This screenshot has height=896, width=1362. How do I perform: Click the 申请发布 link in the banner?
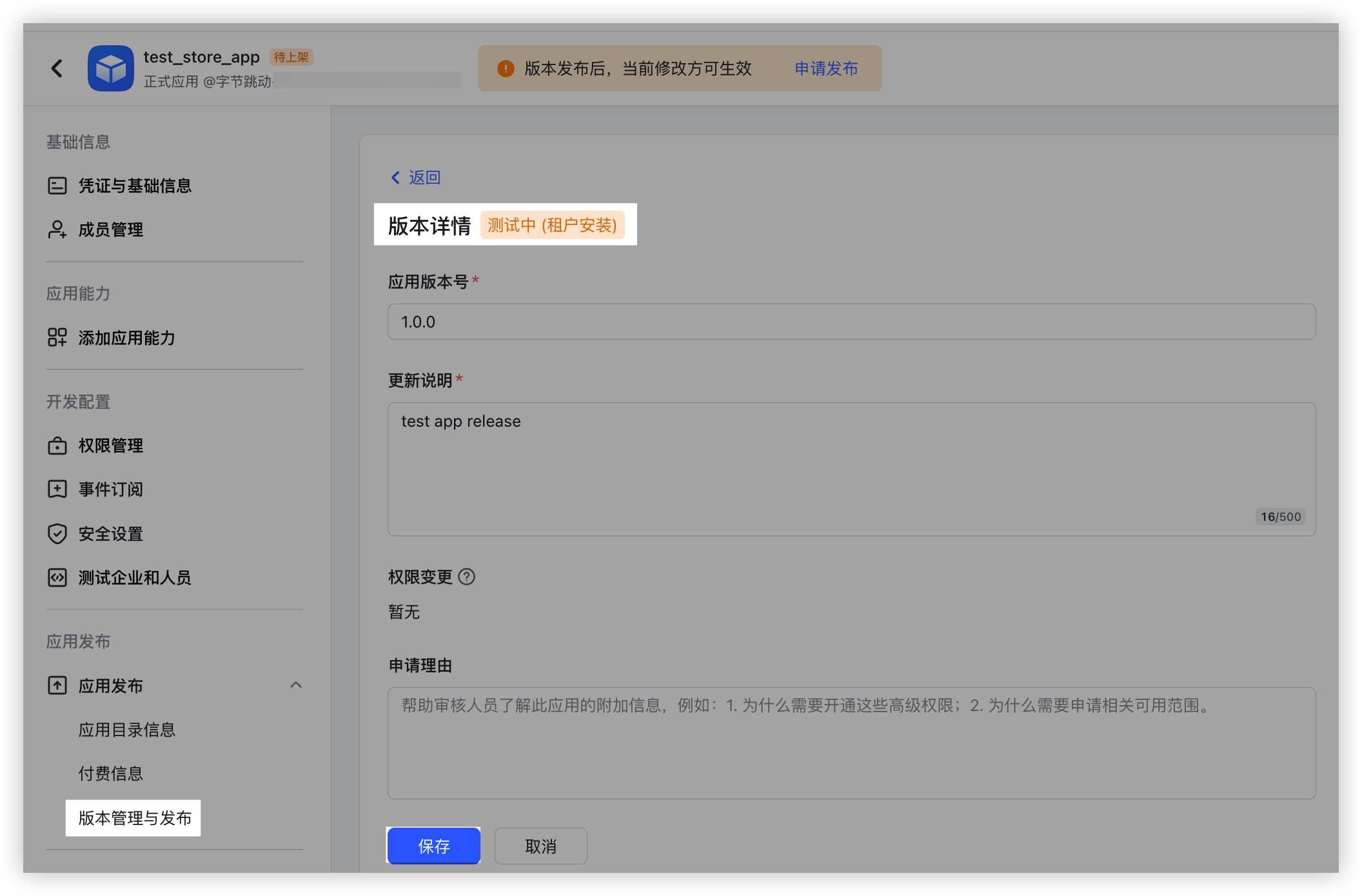826,68
